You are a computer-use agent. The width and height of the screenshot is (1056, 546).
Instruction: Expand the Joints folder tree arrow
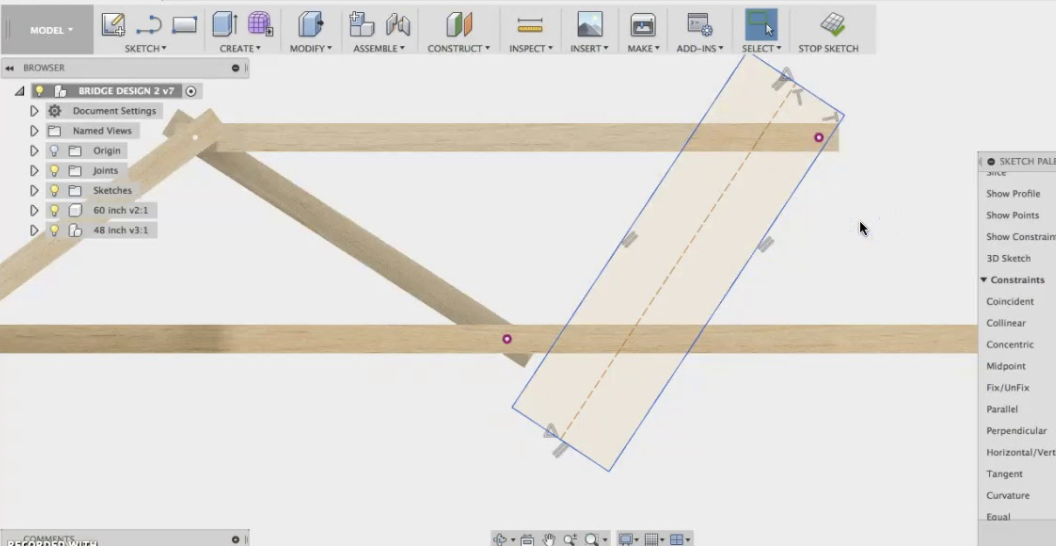point(34,171)
